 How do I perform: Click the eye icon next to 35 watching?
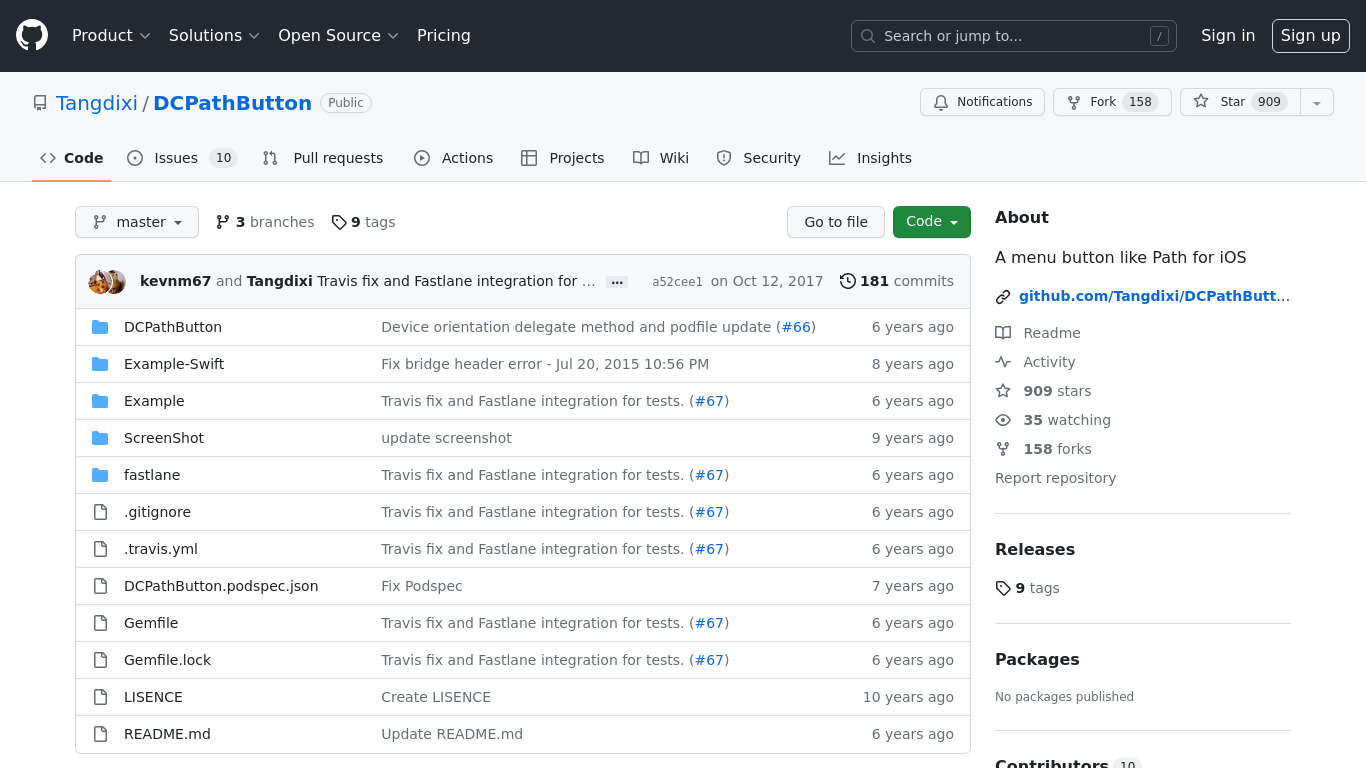tap(1003, 420)
